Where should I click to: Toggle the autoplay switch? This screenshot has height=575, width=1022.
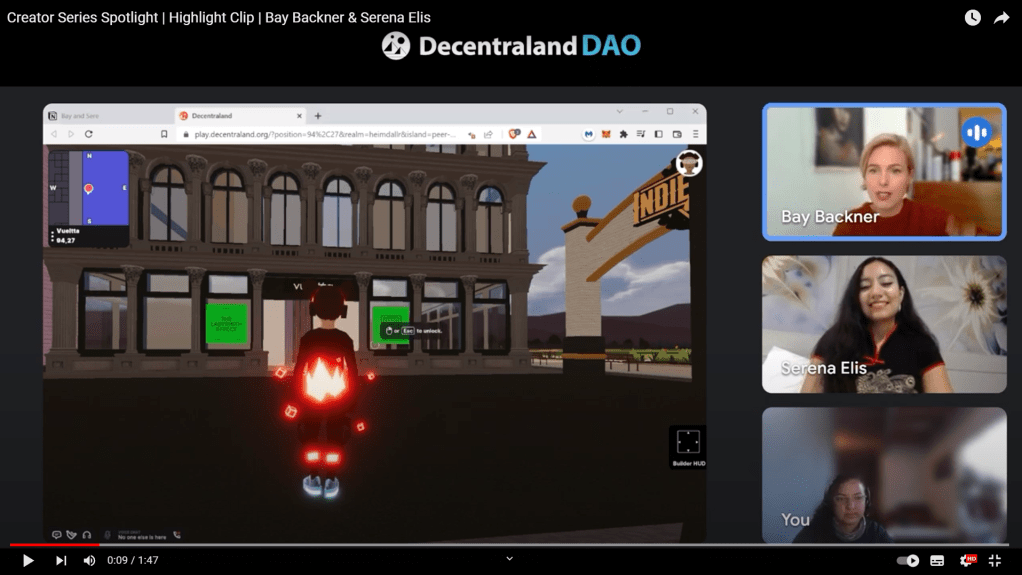(x=908, y=561)
